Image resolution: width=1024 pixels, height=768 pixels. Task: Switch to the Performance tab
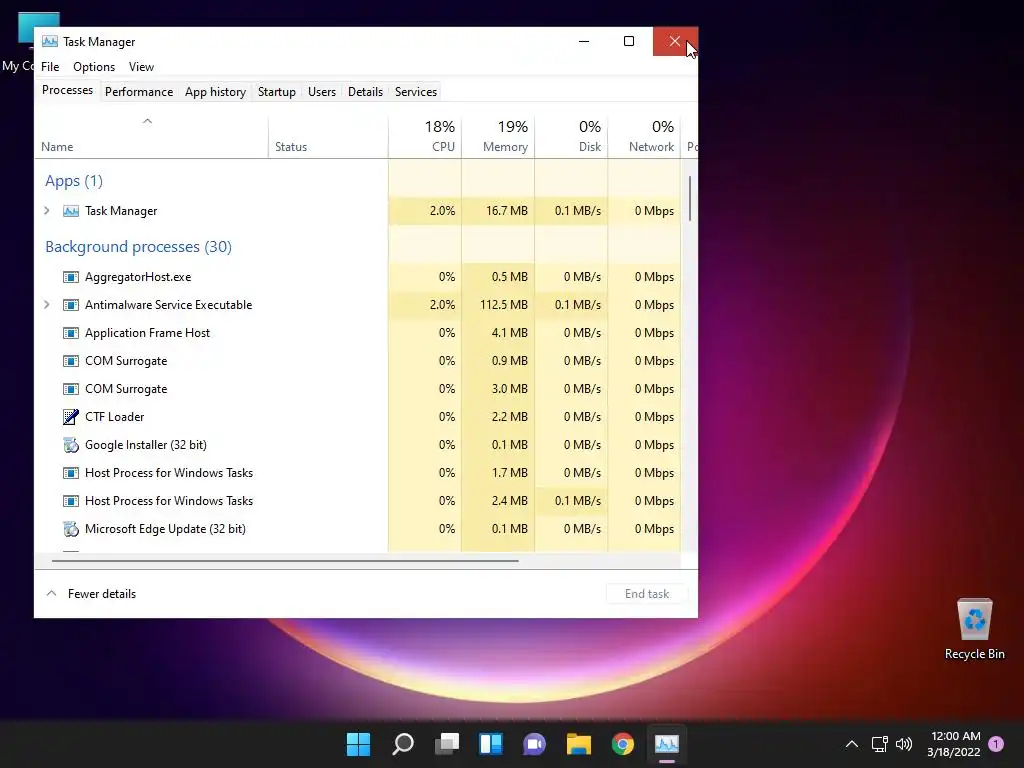(x=139, y=91)
